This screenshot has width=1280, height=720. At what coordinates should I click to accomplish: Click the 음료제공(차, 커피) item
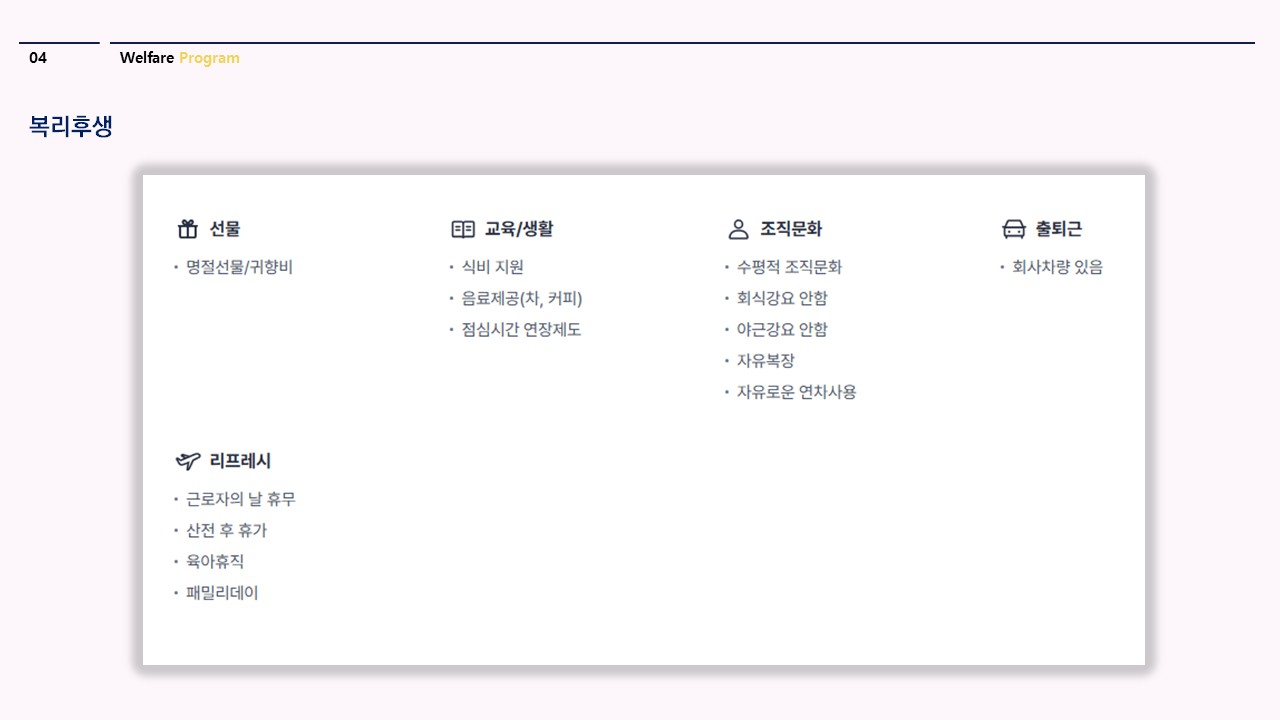tap(521, 298)
